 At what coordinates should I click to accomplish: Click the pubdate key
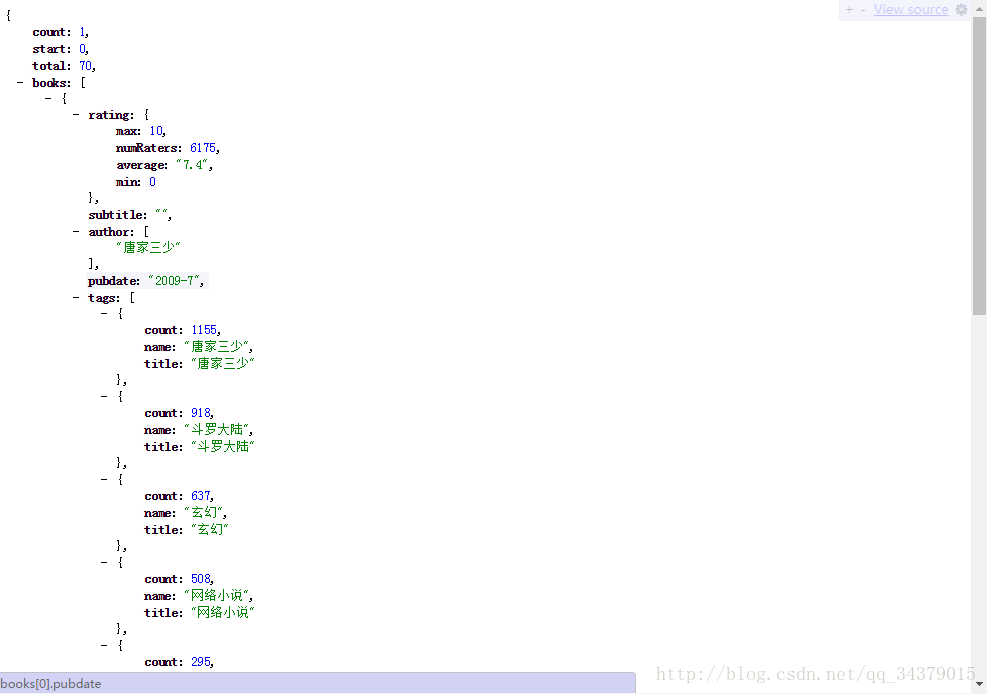pos(113,281)
